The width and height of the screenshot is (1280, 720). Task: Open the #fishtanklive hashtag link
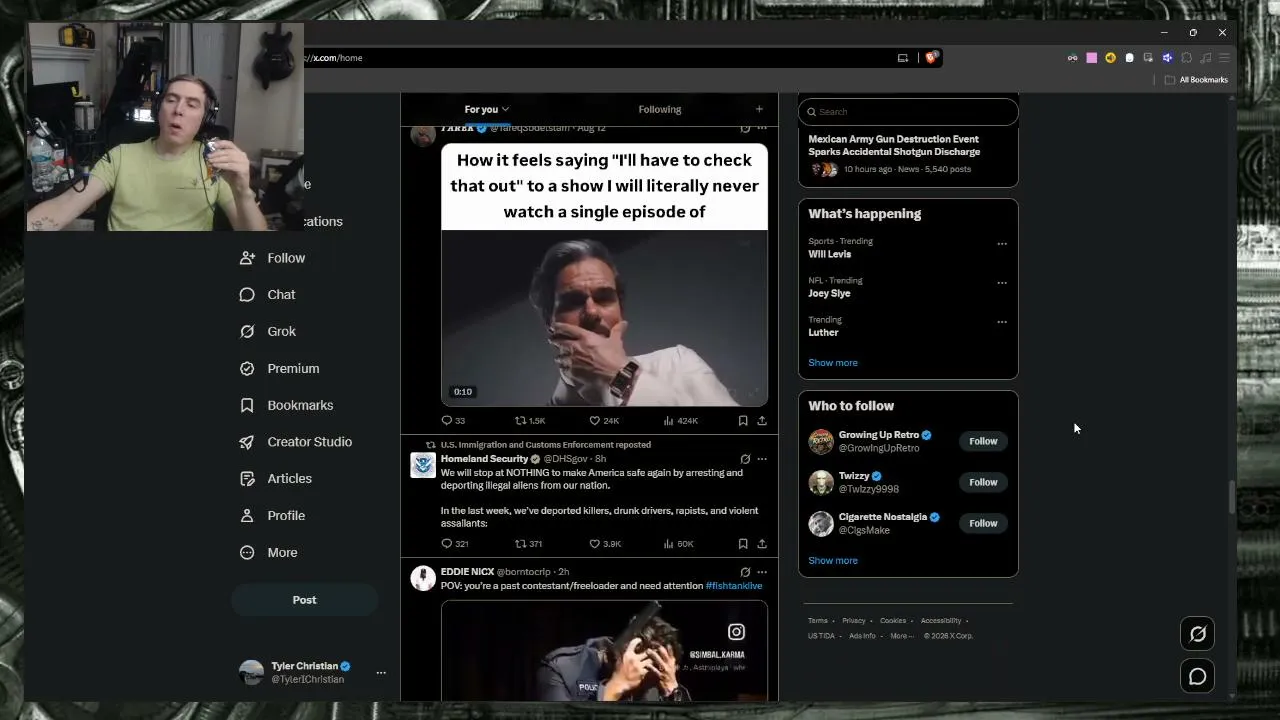(x=734, y=586)
